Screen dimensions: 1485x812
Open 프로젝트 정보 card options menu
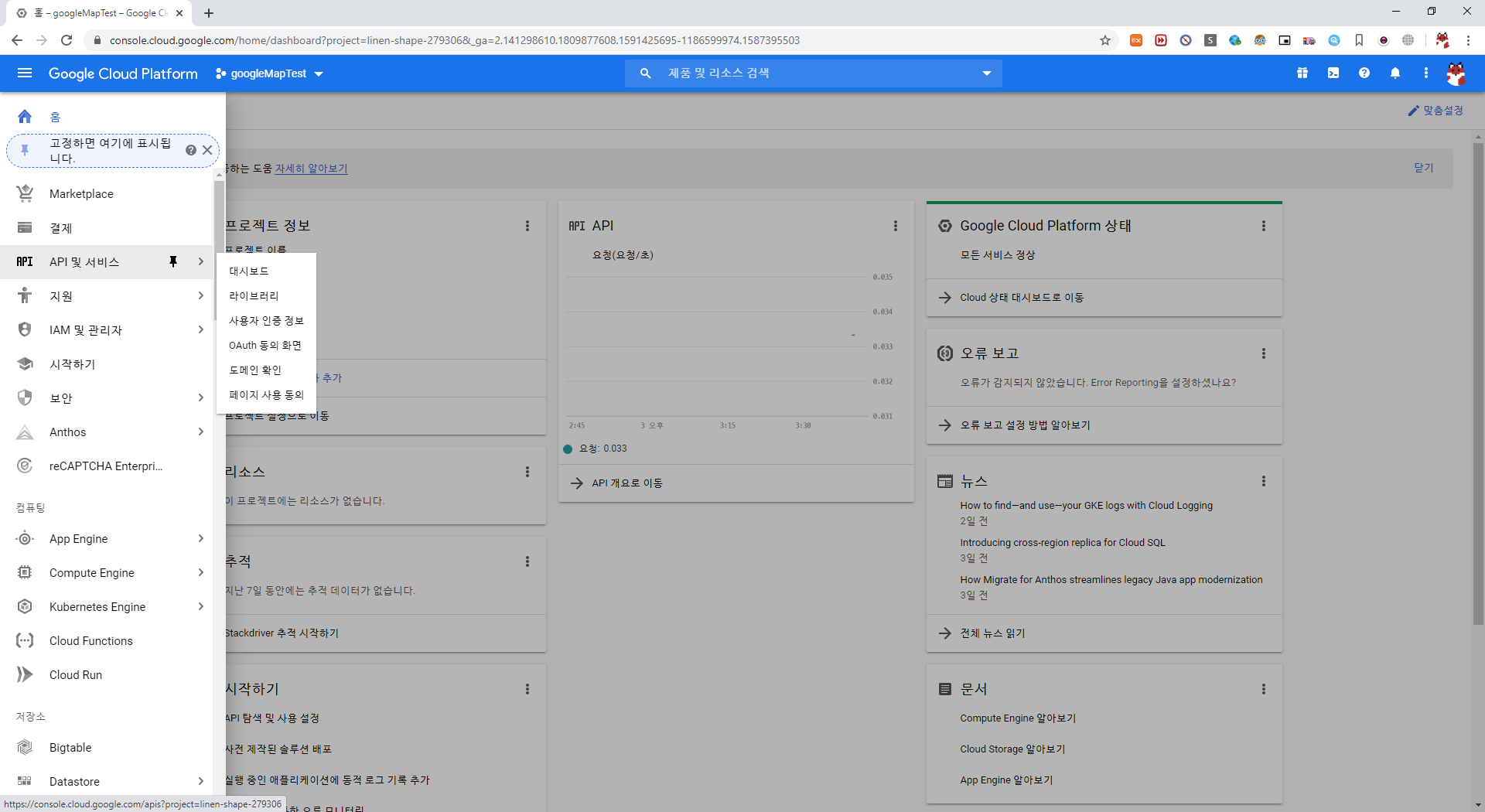[x=527, y=226]
